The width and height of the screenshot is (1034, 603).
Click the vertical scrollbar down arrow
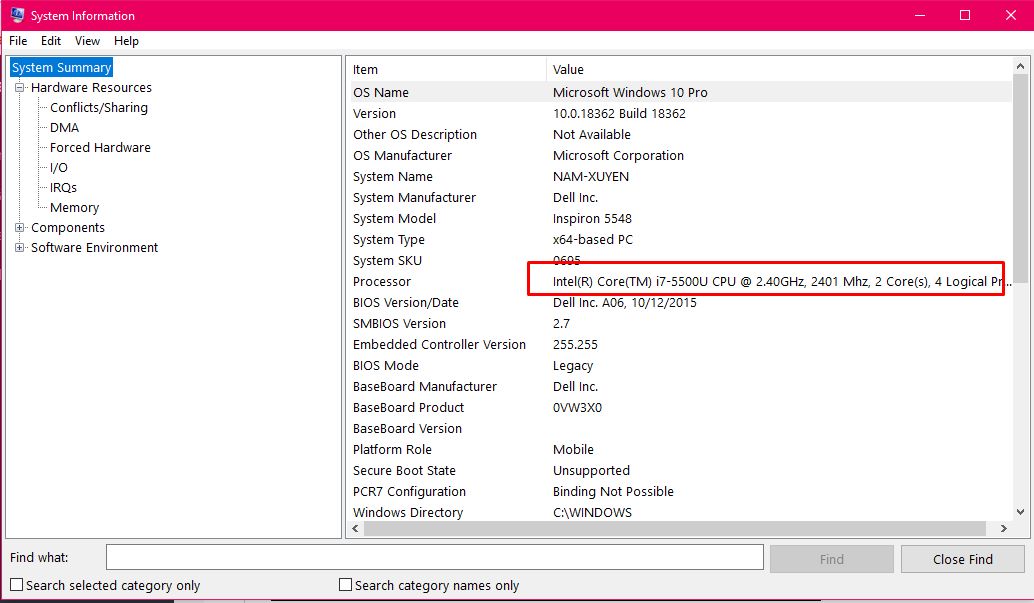pos(1020,512)
